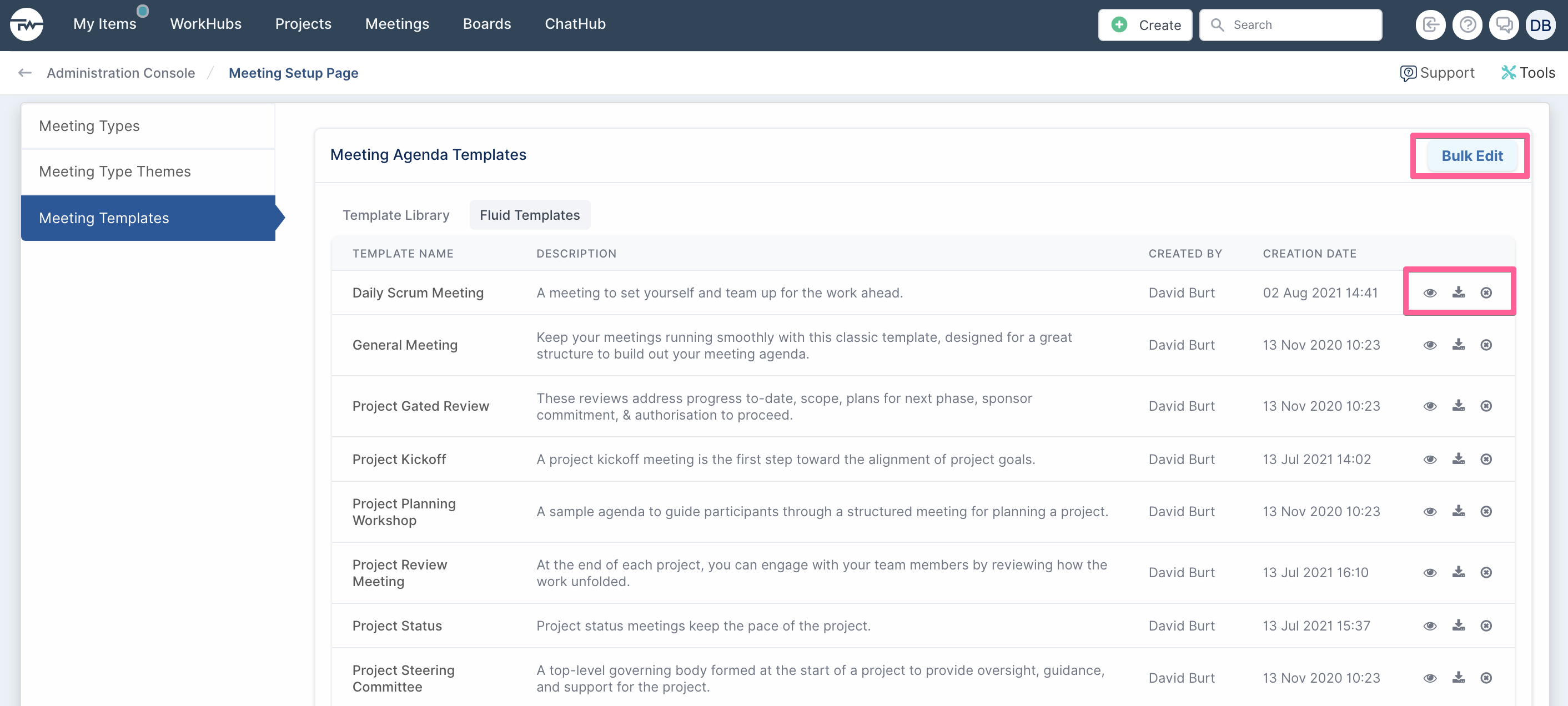The image size is (1568, 706).
Task: Click into the Search field
Action: pos(1290,25)
